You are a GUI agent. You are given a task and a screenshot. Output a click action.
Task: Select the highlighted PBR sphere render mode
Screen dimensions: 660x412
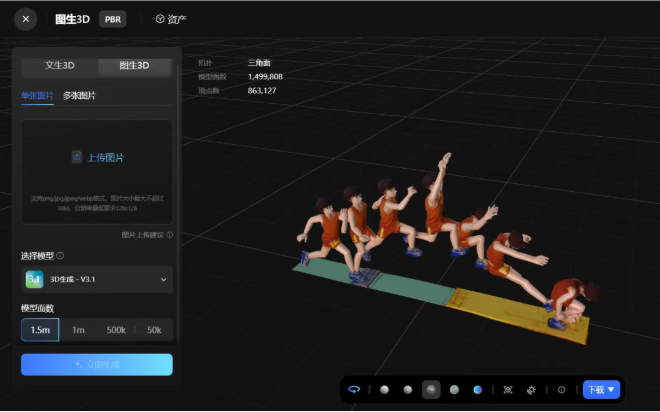[x=431, y=390]
